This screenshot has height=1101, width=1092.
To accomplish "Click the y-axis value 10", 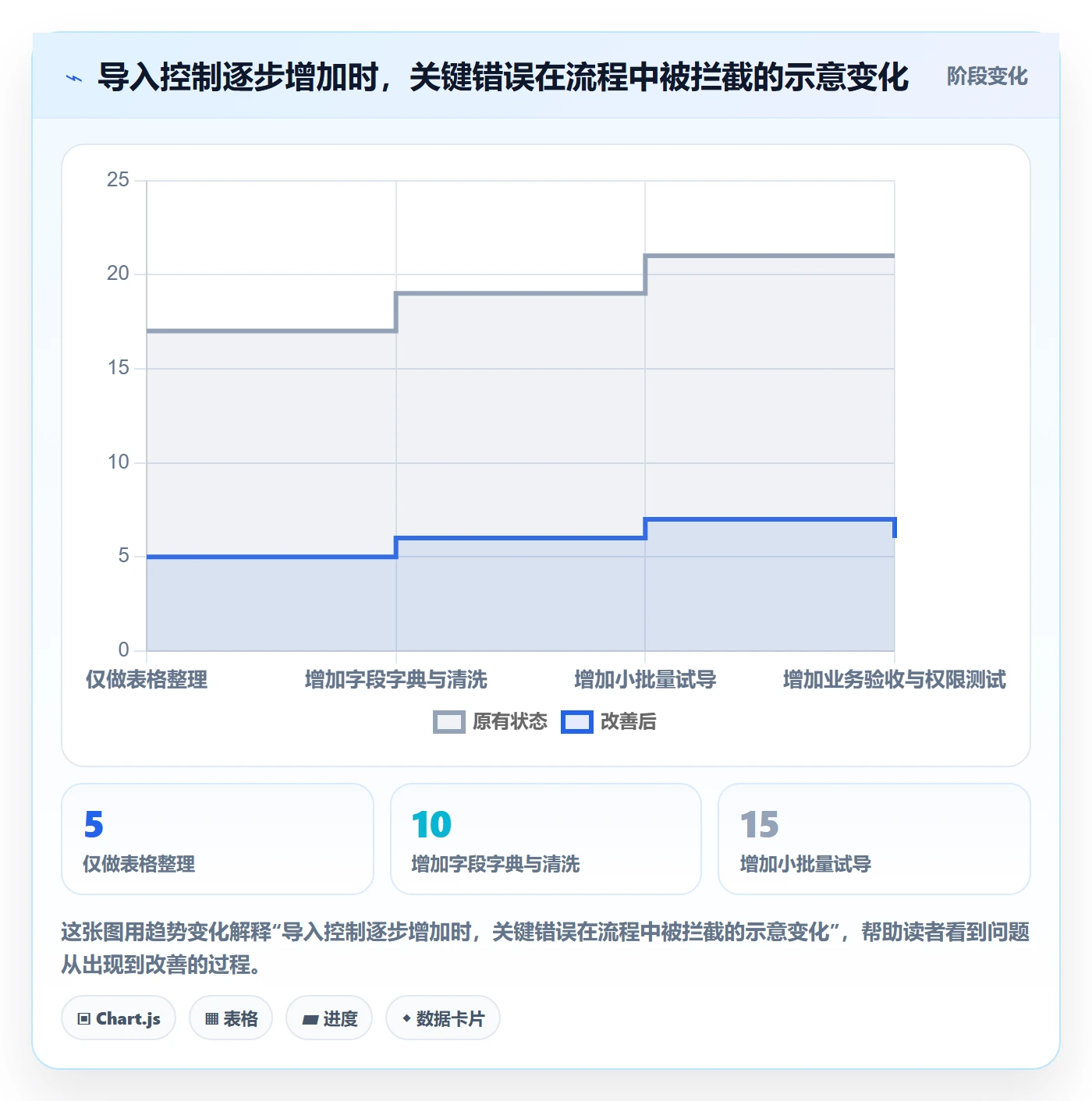I will tap(119, 462).
